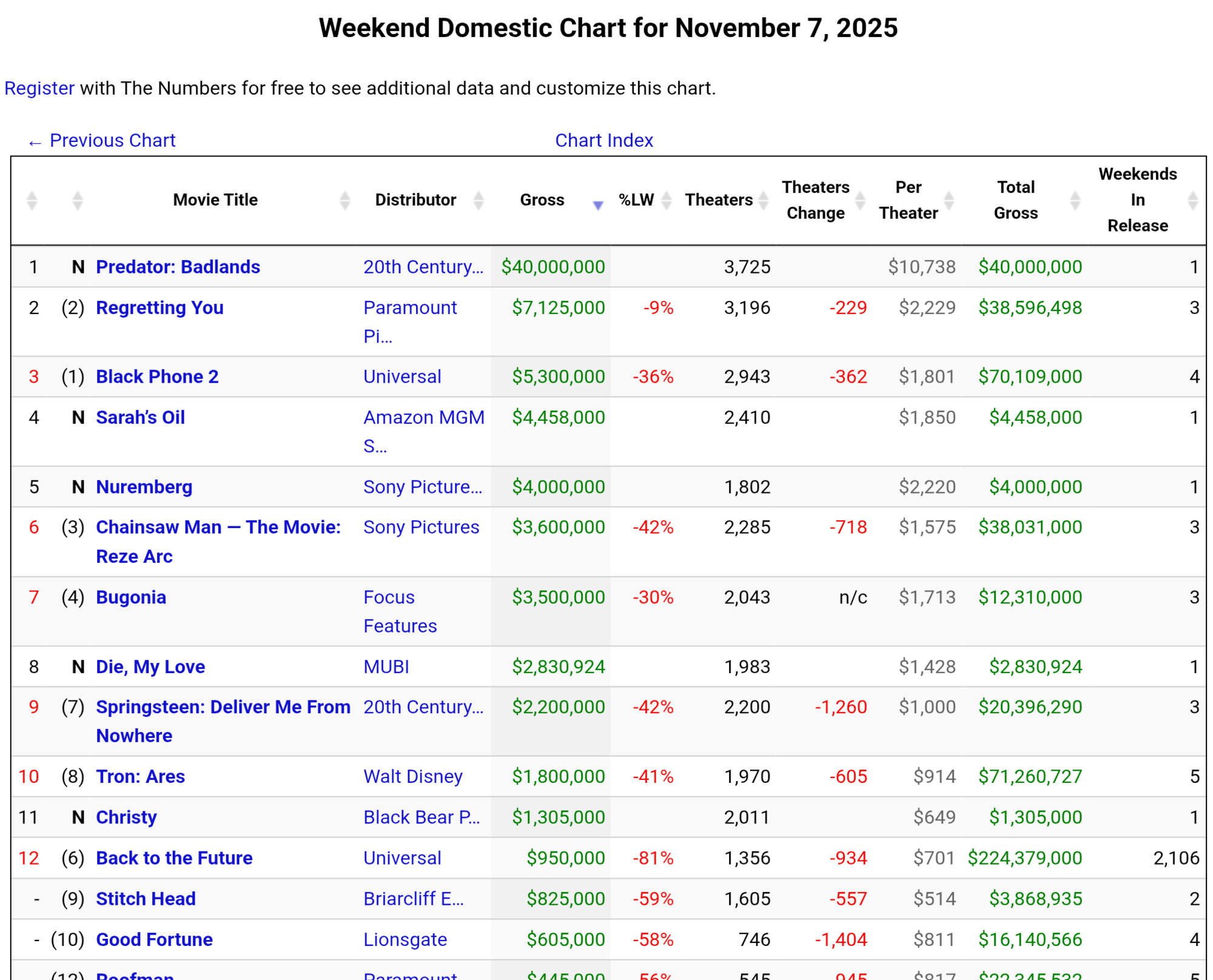Open Chainsaw Man — The Movie: Reze Arc

pos(218,528)
